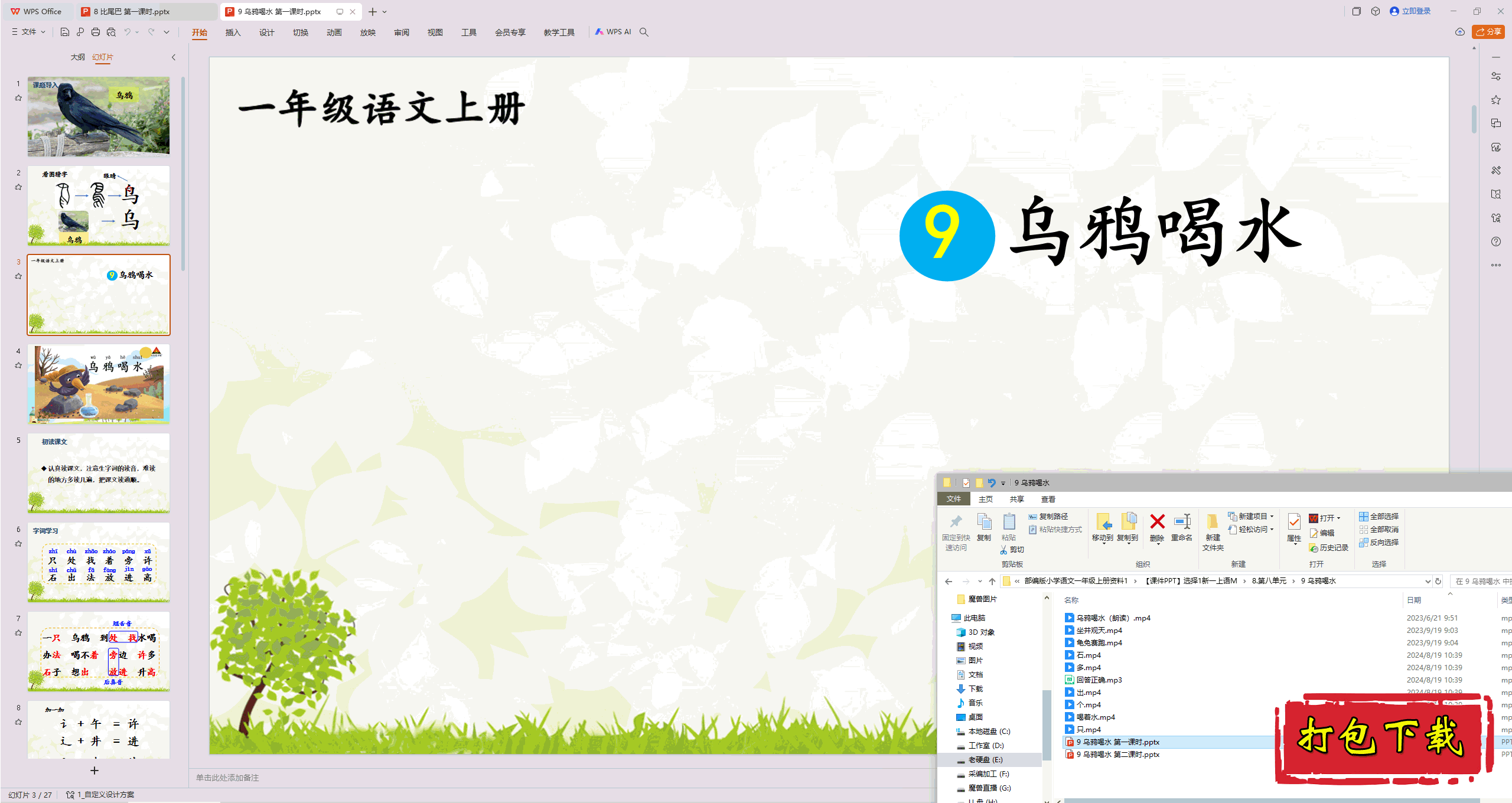This screenshot has width=1512, height=803.
Task: Click the Explorer up-arrow navigation button
Action: (992, 581)
